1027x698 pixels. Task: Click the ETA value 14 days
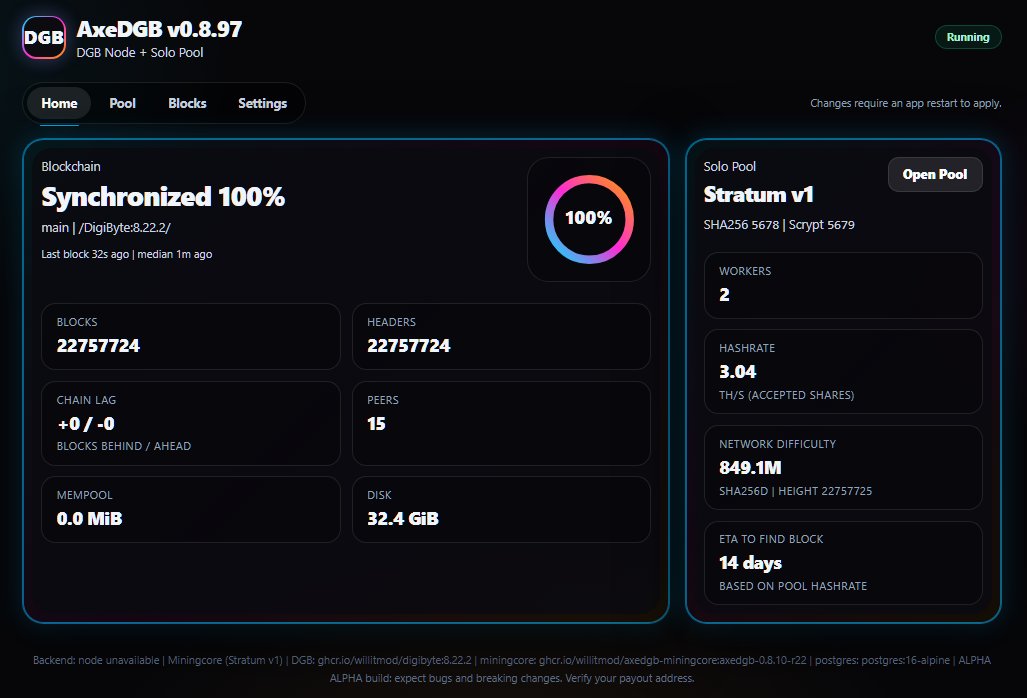[x=750, y=563]
